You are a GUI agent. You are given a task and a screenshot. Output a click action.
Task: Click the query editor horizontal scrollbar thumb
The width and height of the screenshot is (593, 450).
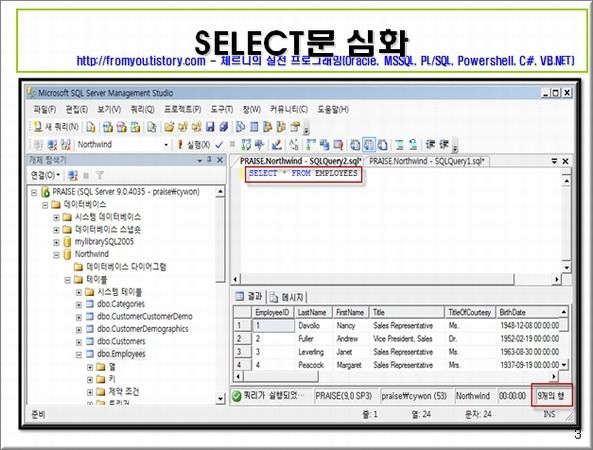[x=377, y=279]
